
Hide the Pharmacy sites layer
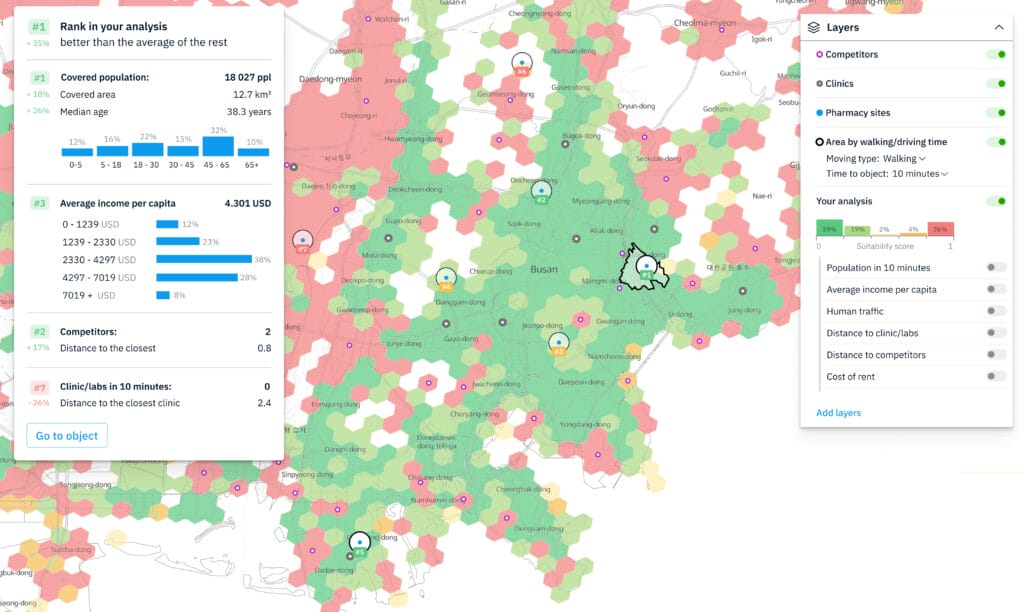tap(995, 113)
